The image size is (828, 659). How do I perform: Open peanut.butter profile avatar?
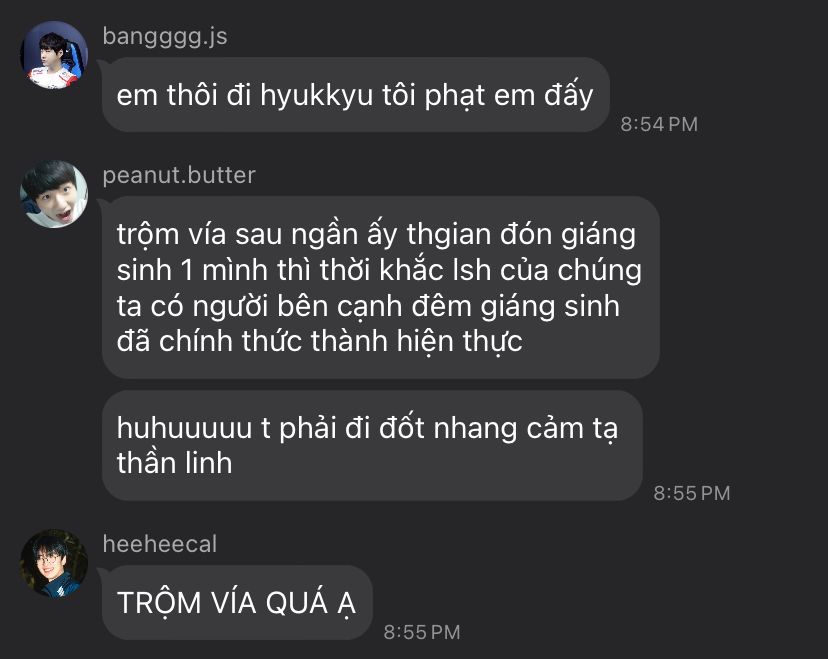pyautogui.click(x=54, y=194)
